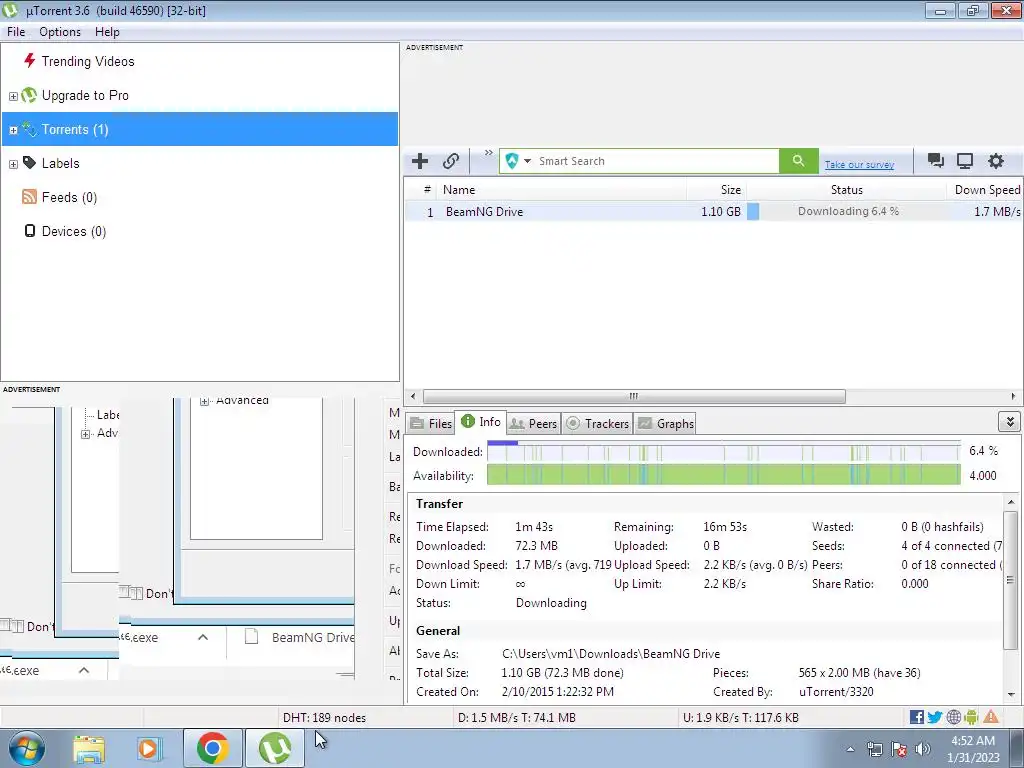Sort torrents by Name column header
Screen dimensions: 1024x768
click(562, 189)
